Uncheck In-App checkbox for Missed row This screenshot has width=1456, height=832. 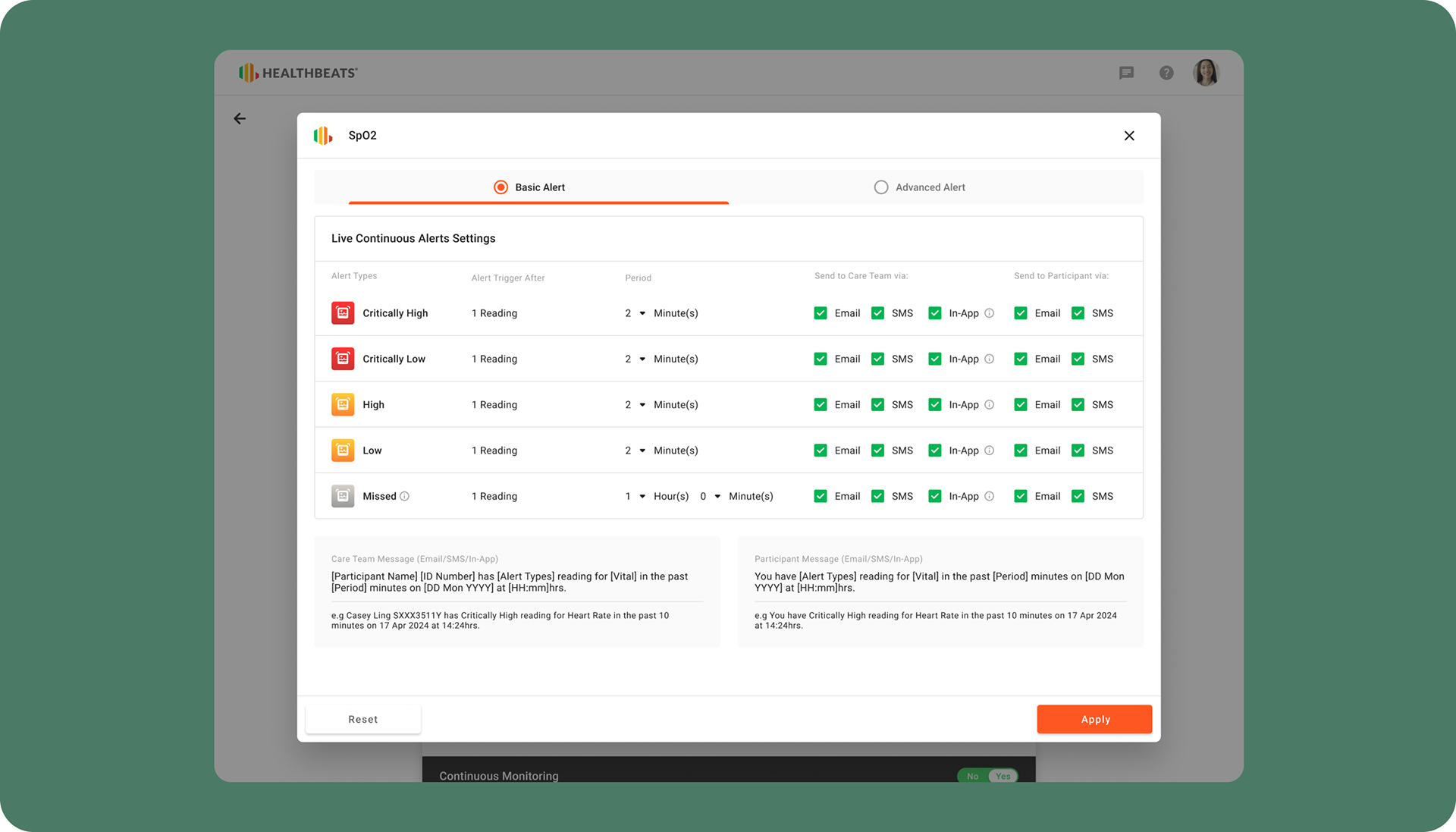click(935, 496)
